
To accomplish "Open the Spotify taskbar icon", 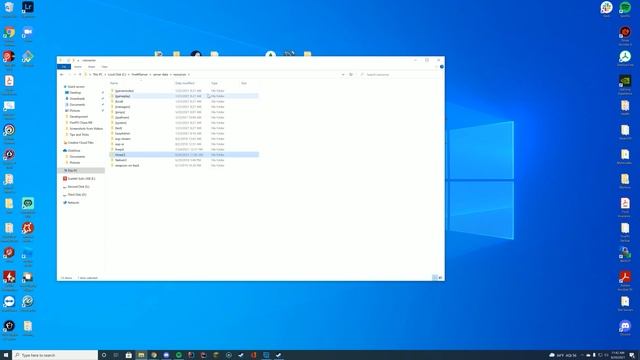I will pos(179,355).
